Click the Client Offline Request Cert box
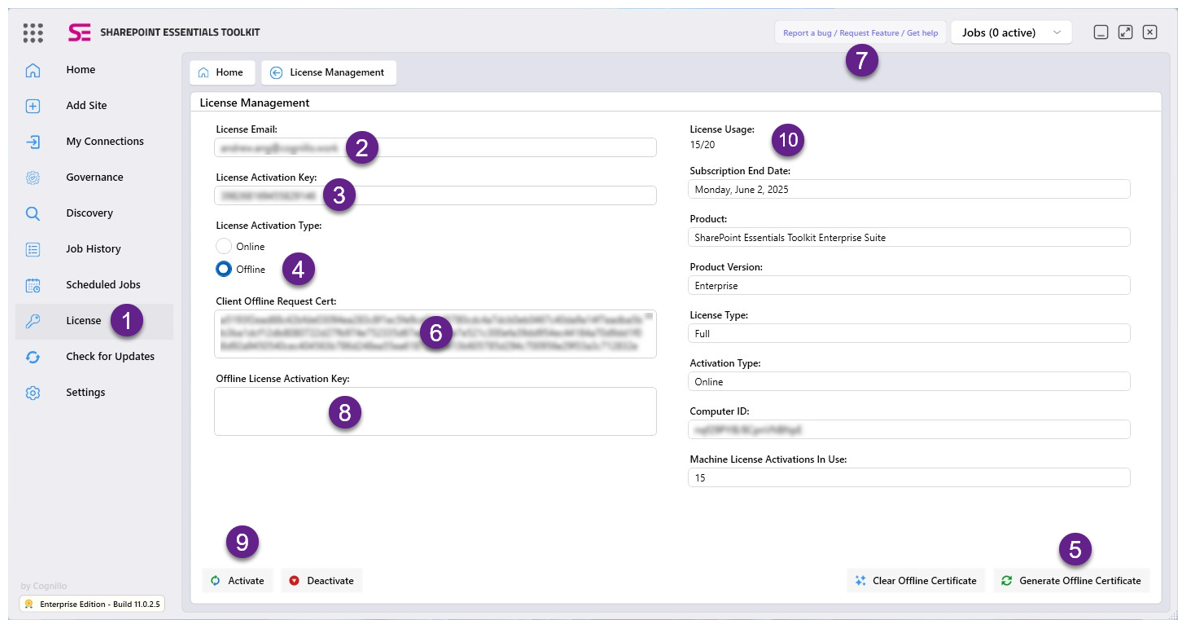Viewport: 1187px width, 630px height. click(x=435, y=334)
